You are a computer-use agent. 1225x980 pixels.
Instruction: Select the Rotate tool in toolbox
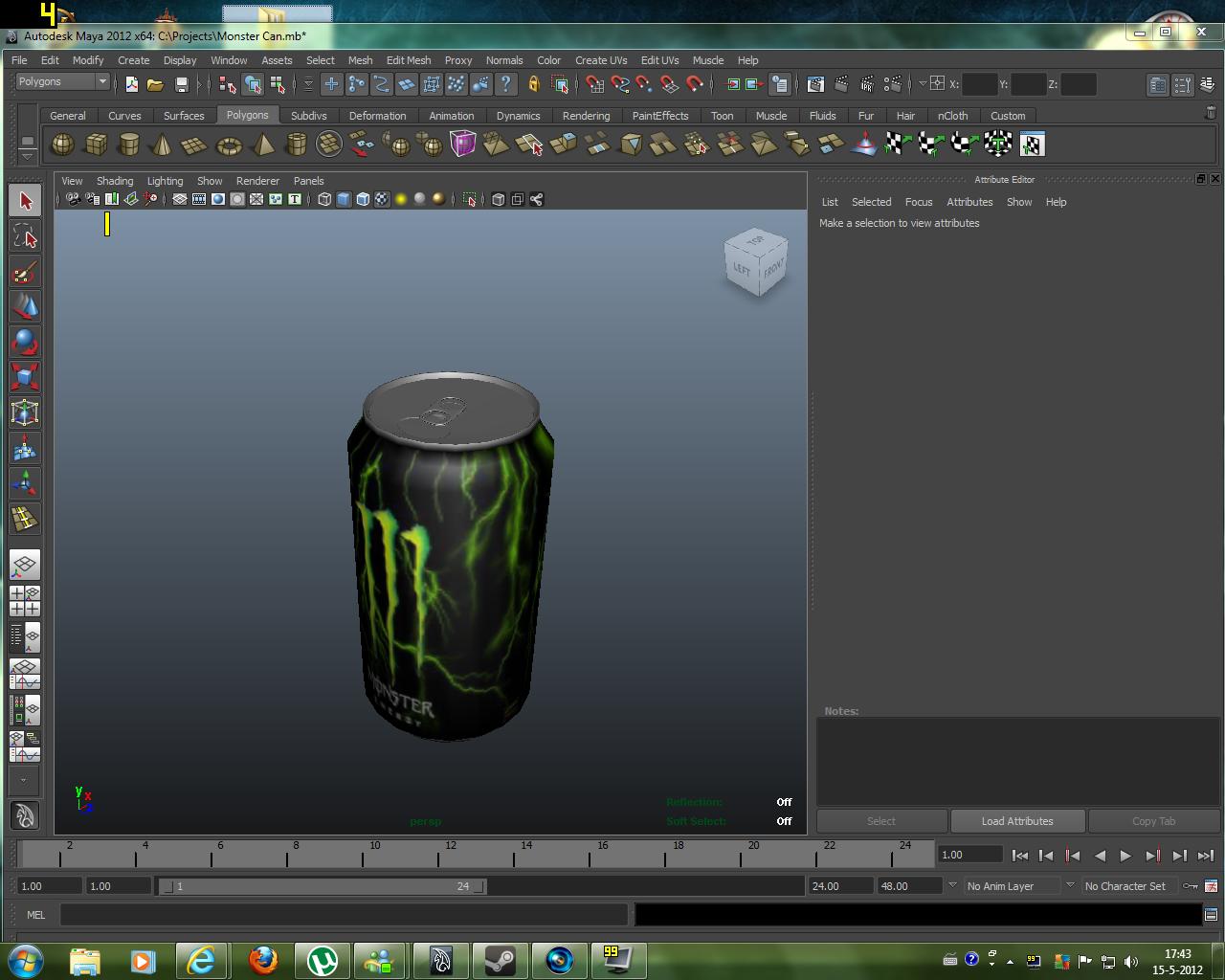(x=25, y=342)
